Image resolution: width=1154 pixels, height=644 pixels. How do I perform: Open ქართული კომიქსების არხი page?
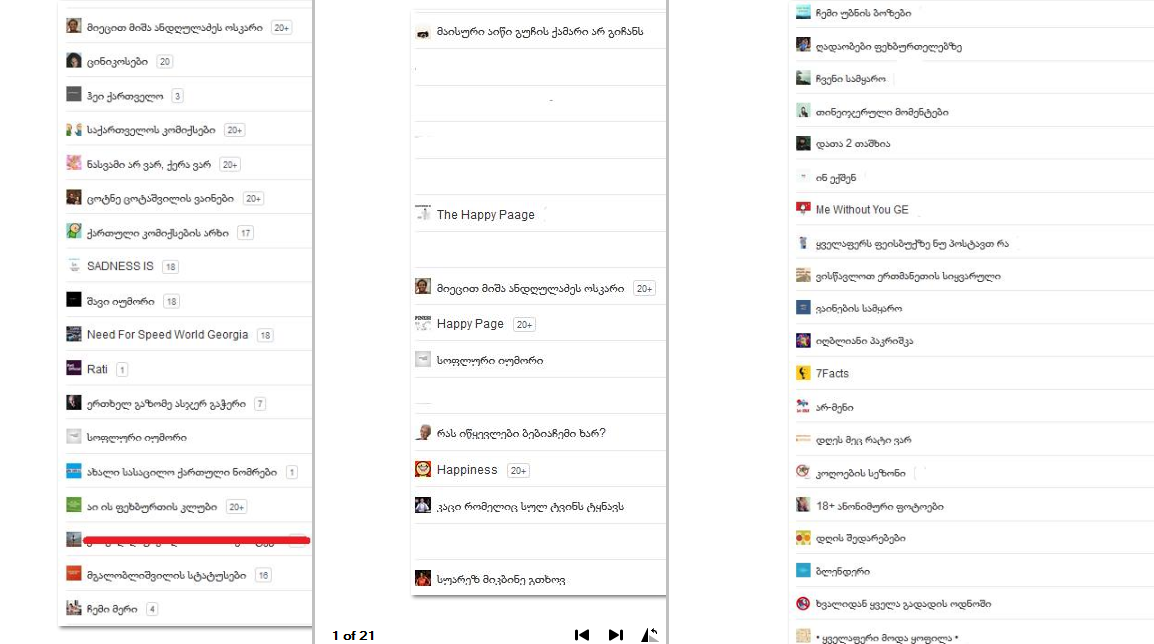(157, 233)
